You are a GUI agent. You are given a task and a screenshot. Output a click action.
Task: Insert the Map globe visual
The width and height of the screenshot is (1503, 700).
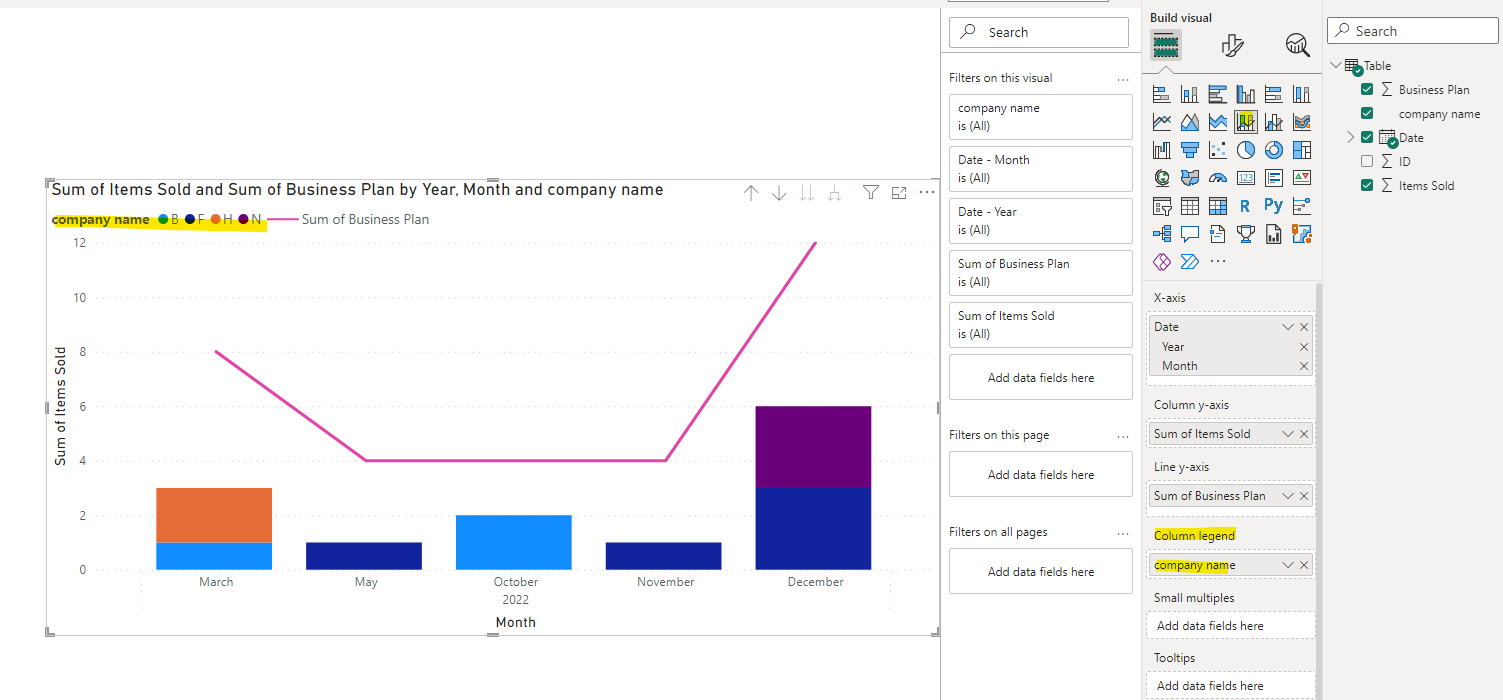point(1162,178)
